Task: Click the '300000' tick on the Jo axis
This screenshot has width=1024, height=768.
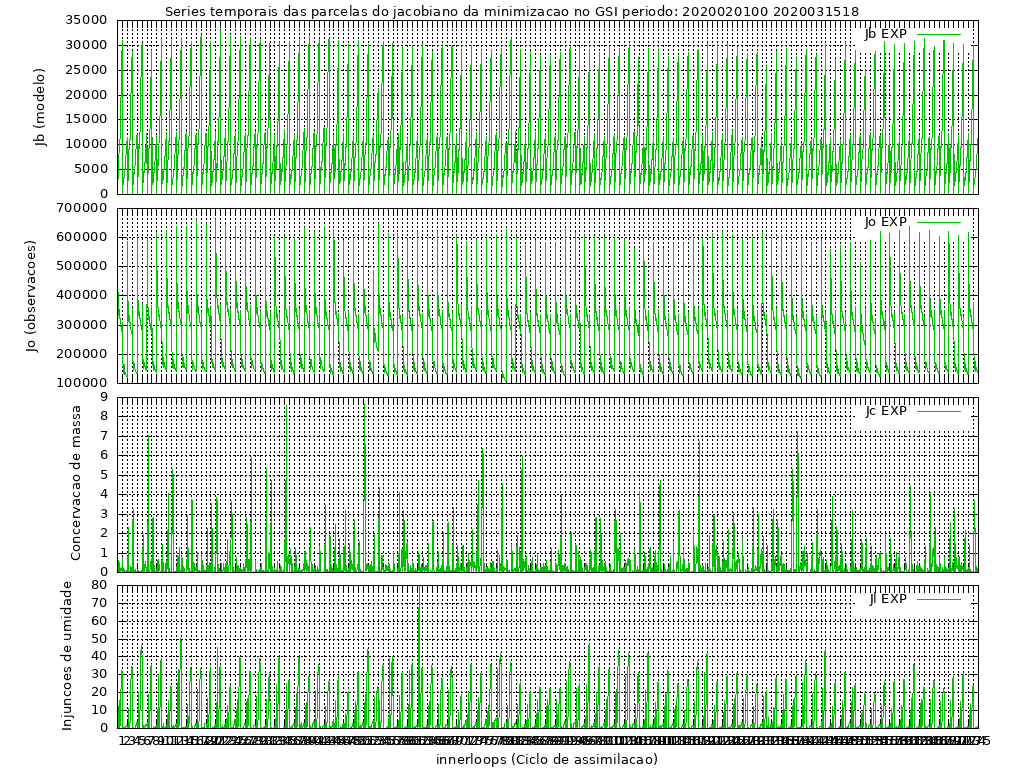Action: (82, 325)
